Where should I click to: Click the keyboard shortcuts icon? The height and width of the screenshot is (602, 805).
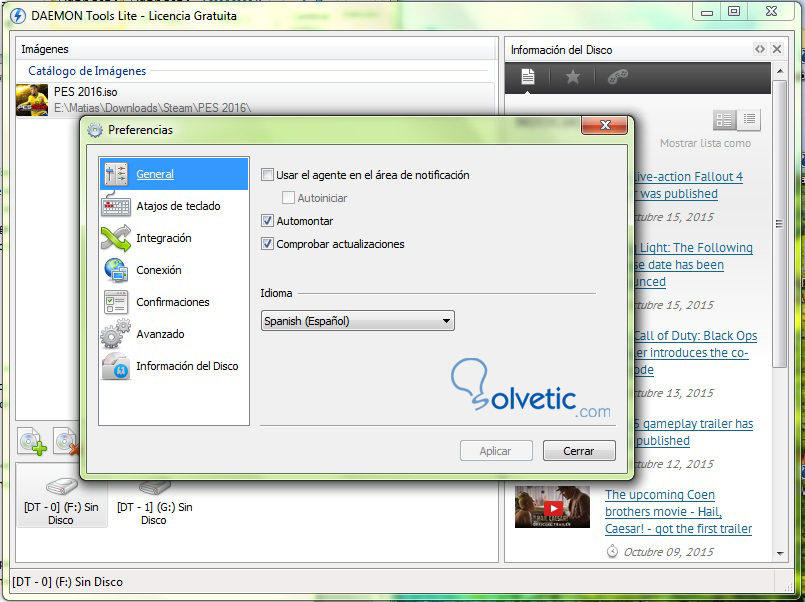(x=116, y=206)
